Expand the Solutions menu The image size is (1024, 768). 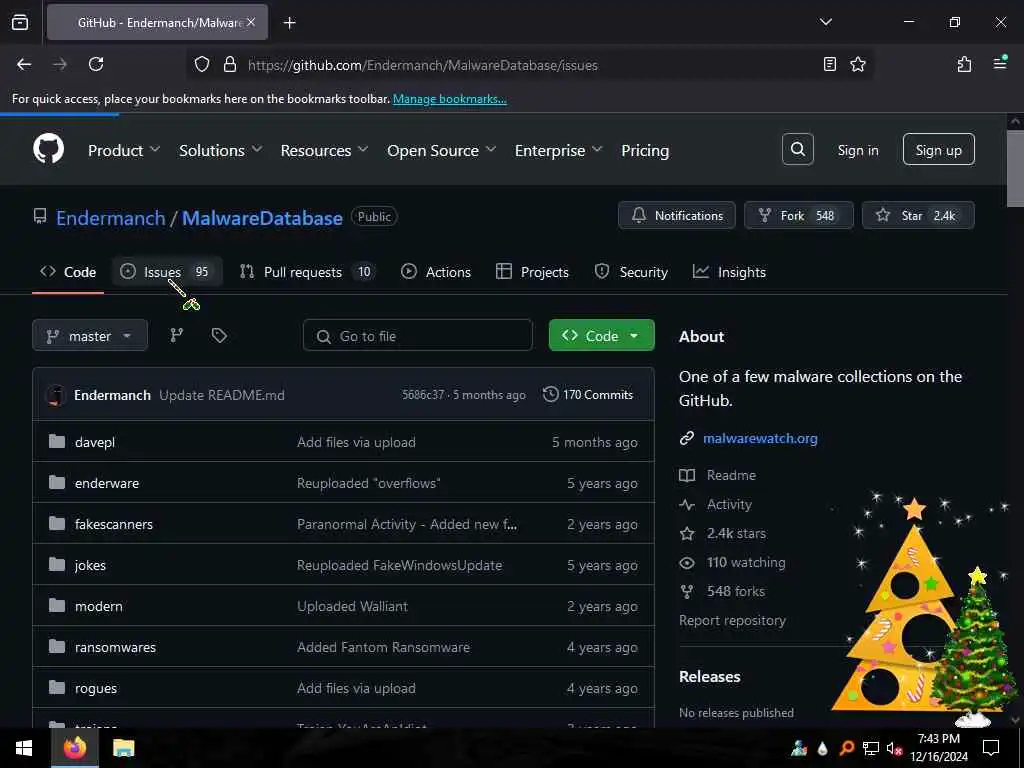(x=221, y=150)
